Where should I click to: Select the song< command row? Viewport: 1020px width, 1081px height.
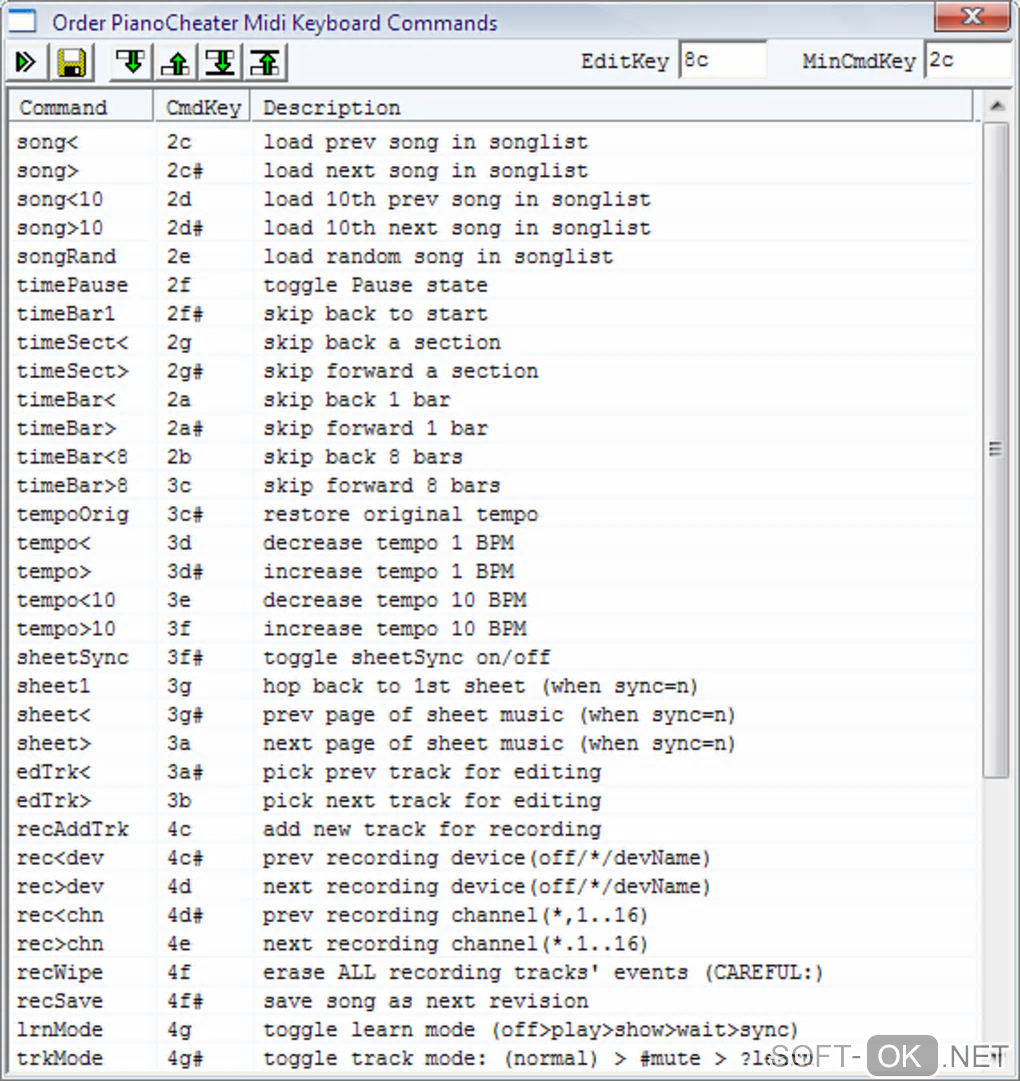495,142
